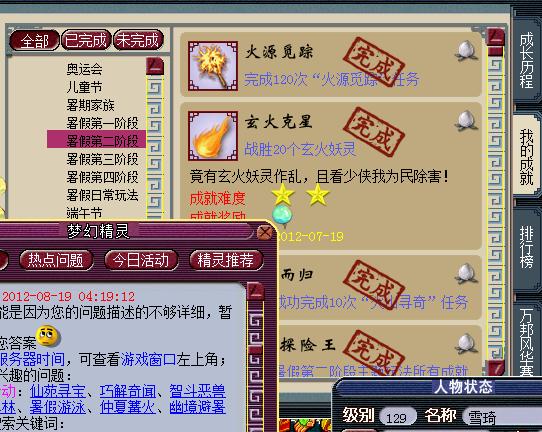
Task: Expand the 探险王 achievement entry
Action: pyautogui.click(x=380, y=351)
